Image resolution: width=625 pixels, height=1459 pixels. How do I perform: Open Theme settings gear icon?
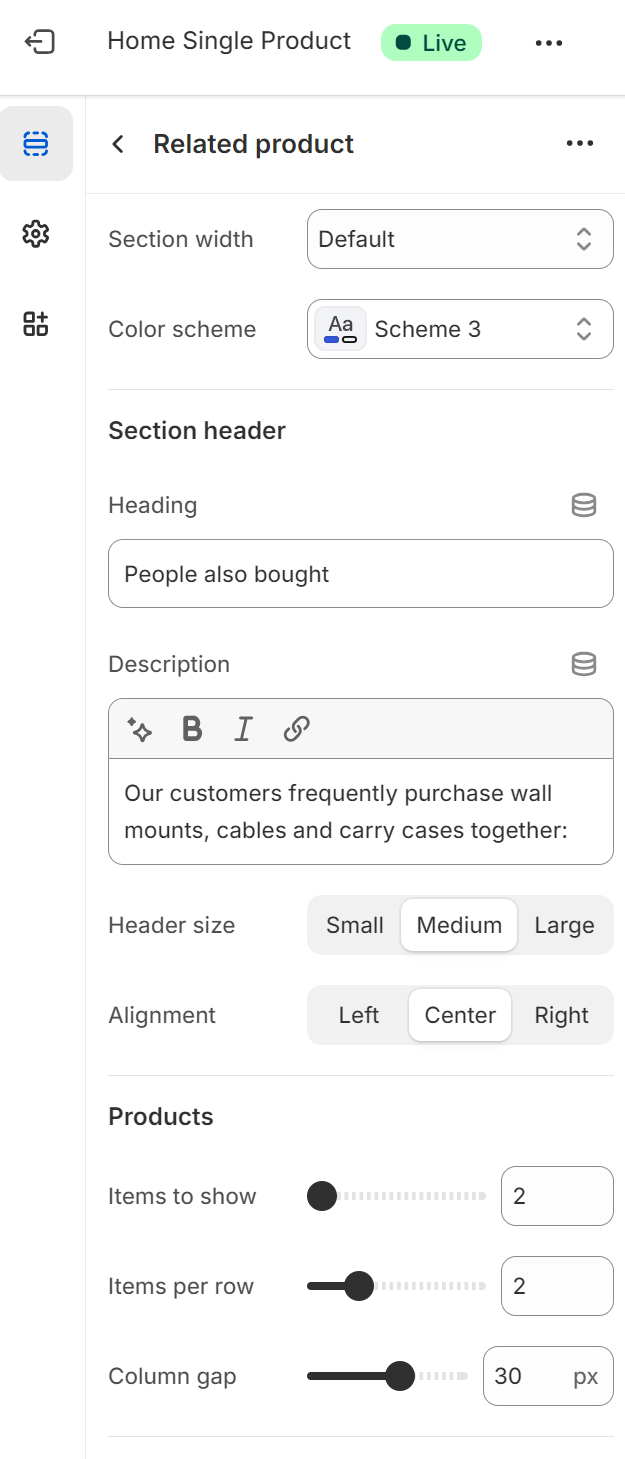tap(37, 234)
